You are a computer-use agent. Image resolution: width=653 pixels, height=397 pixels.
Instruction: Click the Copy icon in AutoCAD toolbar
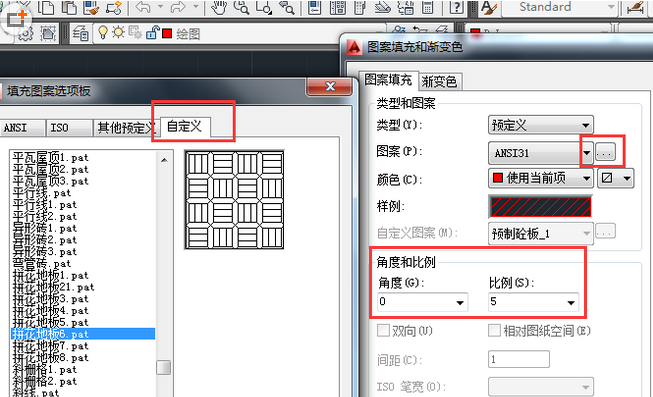click(x=45, y=7)
